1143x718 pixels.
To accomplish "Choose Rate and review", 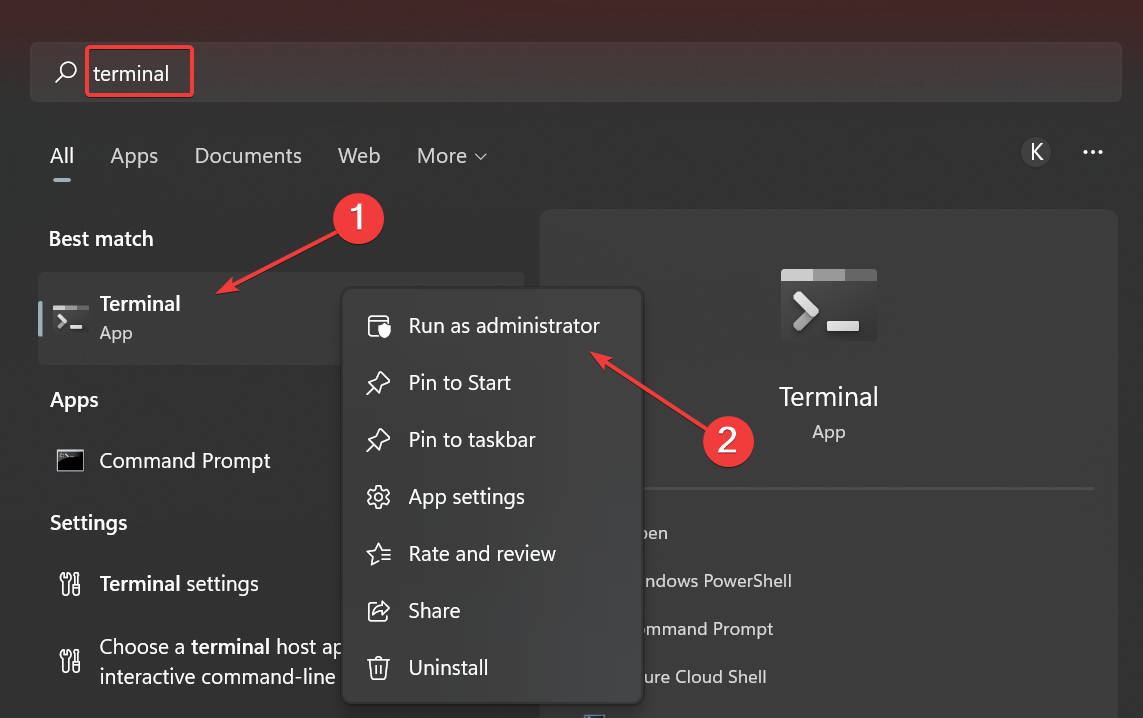I will pos(492,554).
